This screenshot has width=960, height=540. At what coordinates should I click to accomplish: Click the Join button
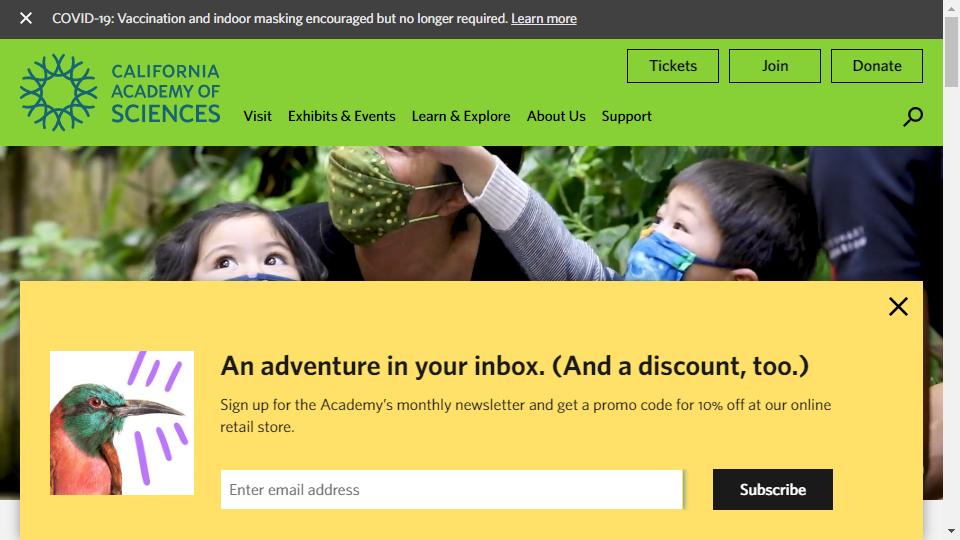pos(774,66)
